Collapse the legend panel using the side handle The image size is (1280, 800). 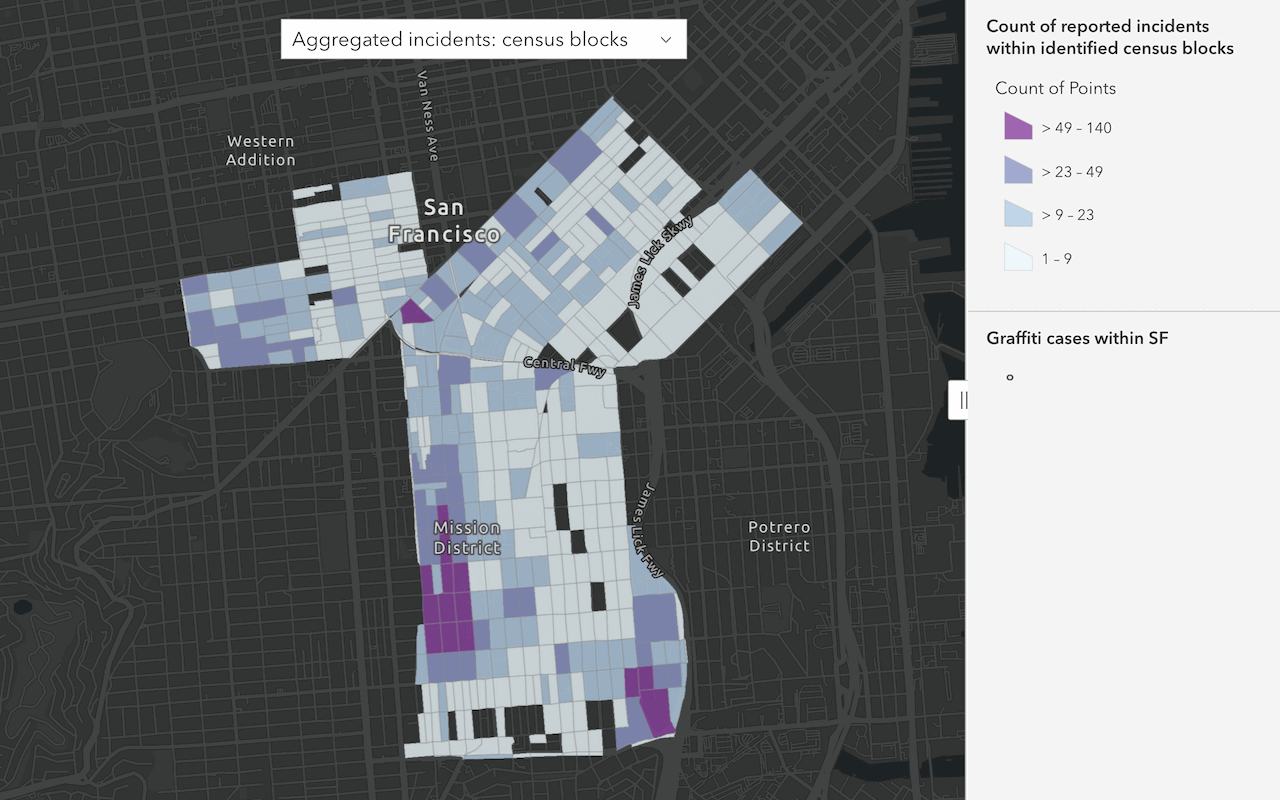coord(959,400)
